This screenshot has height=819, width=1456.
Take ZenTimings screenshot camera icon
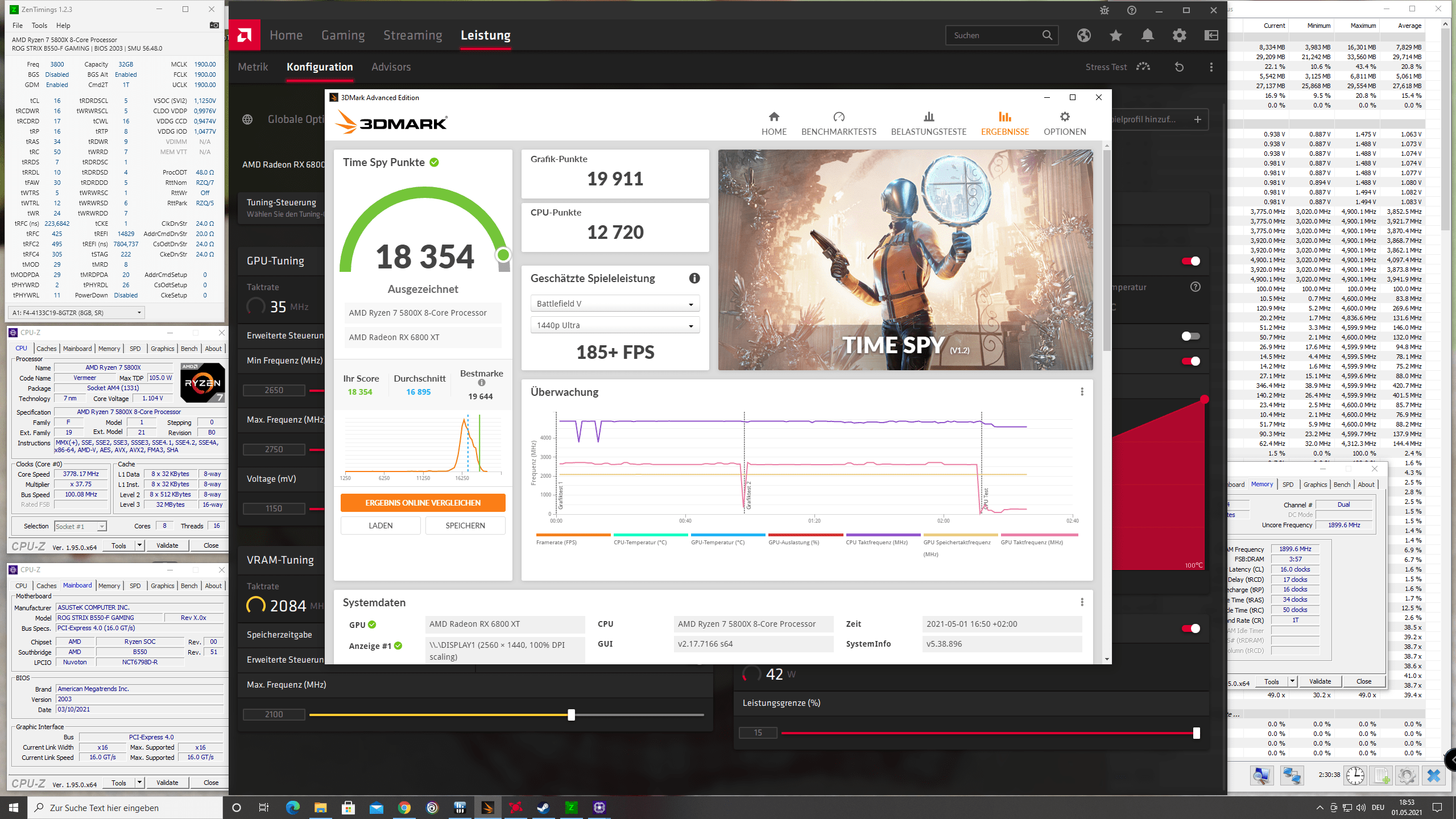(214, 25)
